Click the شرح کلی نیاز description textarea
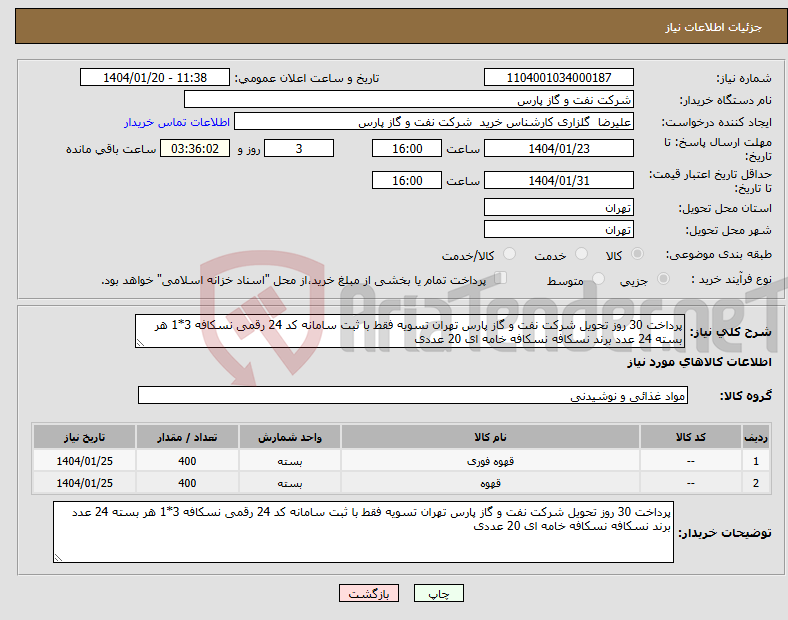Viewport: 788px width, 620px height. [x=410, y=331]
